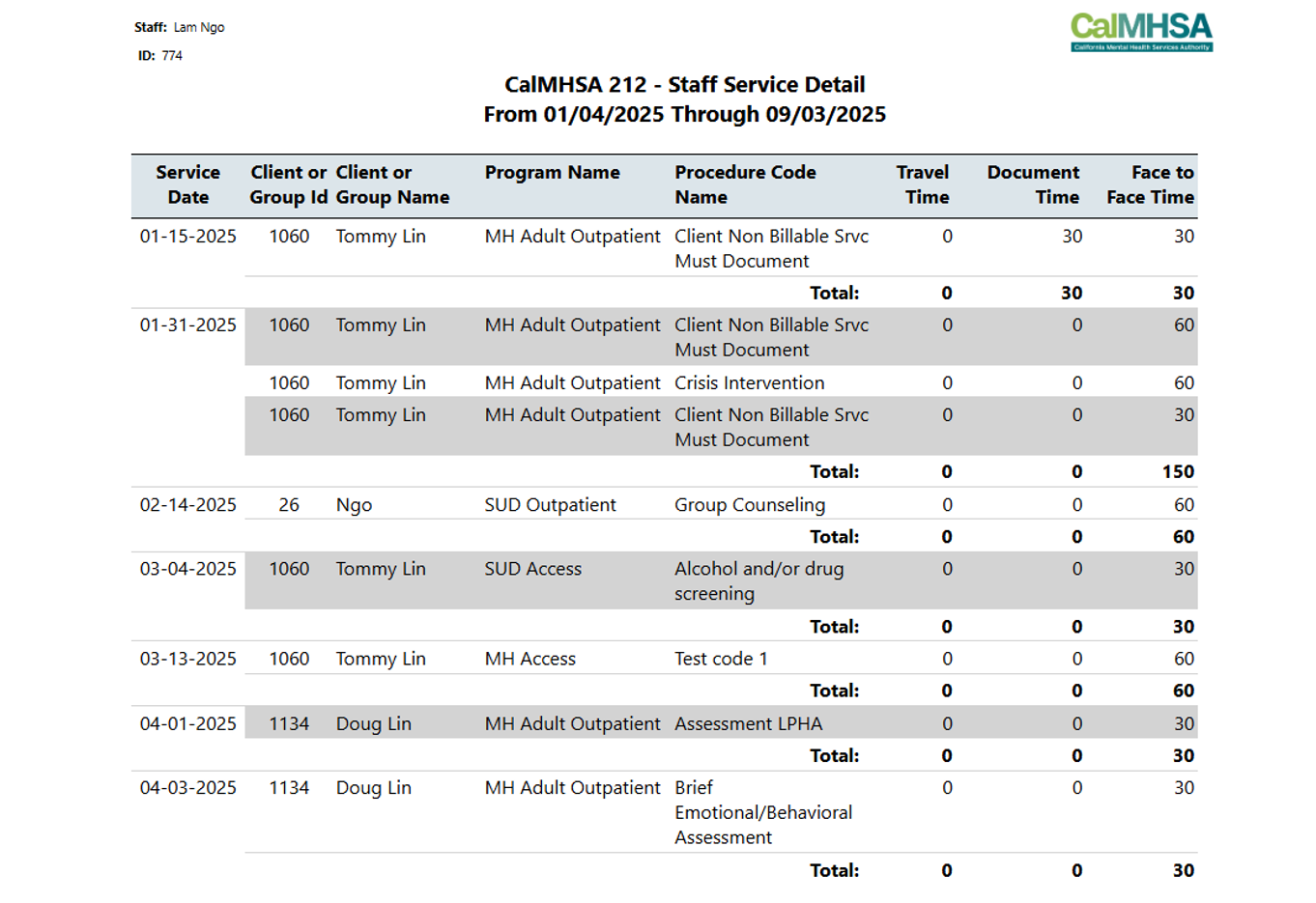Viewport: 1316px width, 903px height.
Task: Click client Id 1134 in 04-03-2025 row
Action: (289, 787)
